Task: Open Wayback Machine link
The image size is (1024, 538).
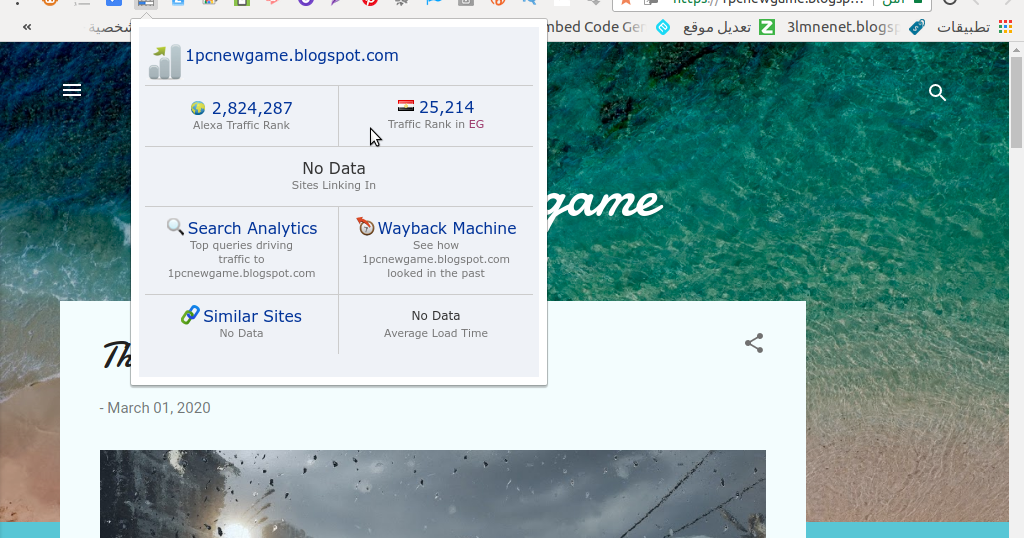Action: tap(447, 228)
